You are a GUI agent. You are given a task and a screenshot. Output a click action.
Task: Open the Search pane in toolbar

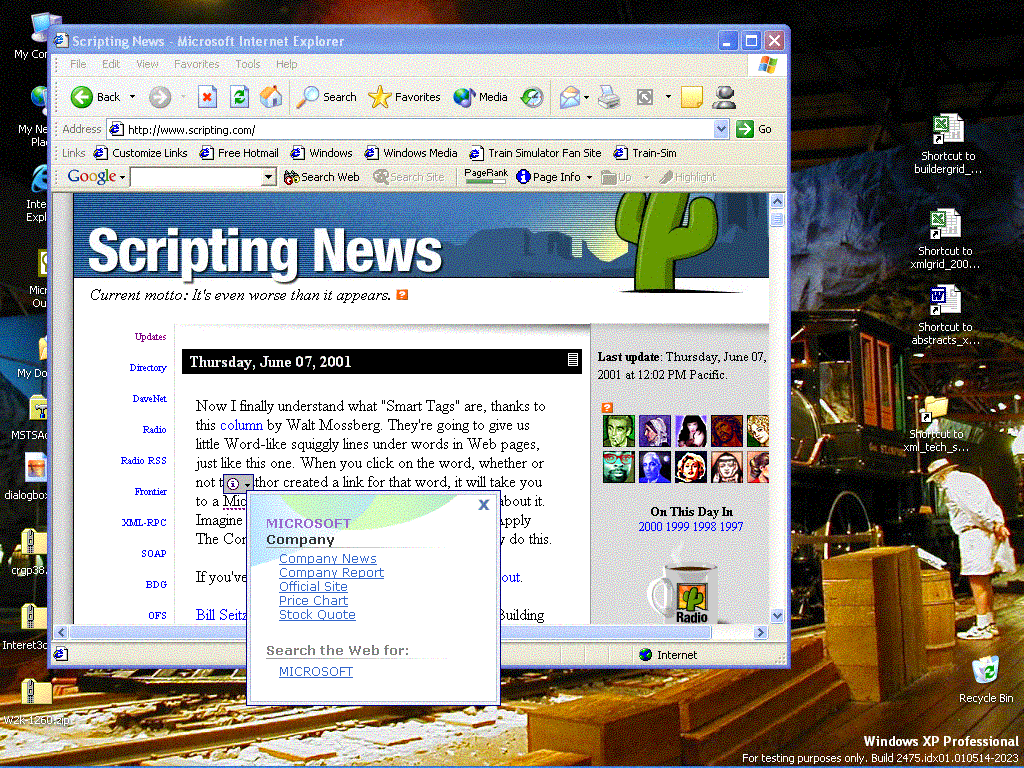pos(327,97)
